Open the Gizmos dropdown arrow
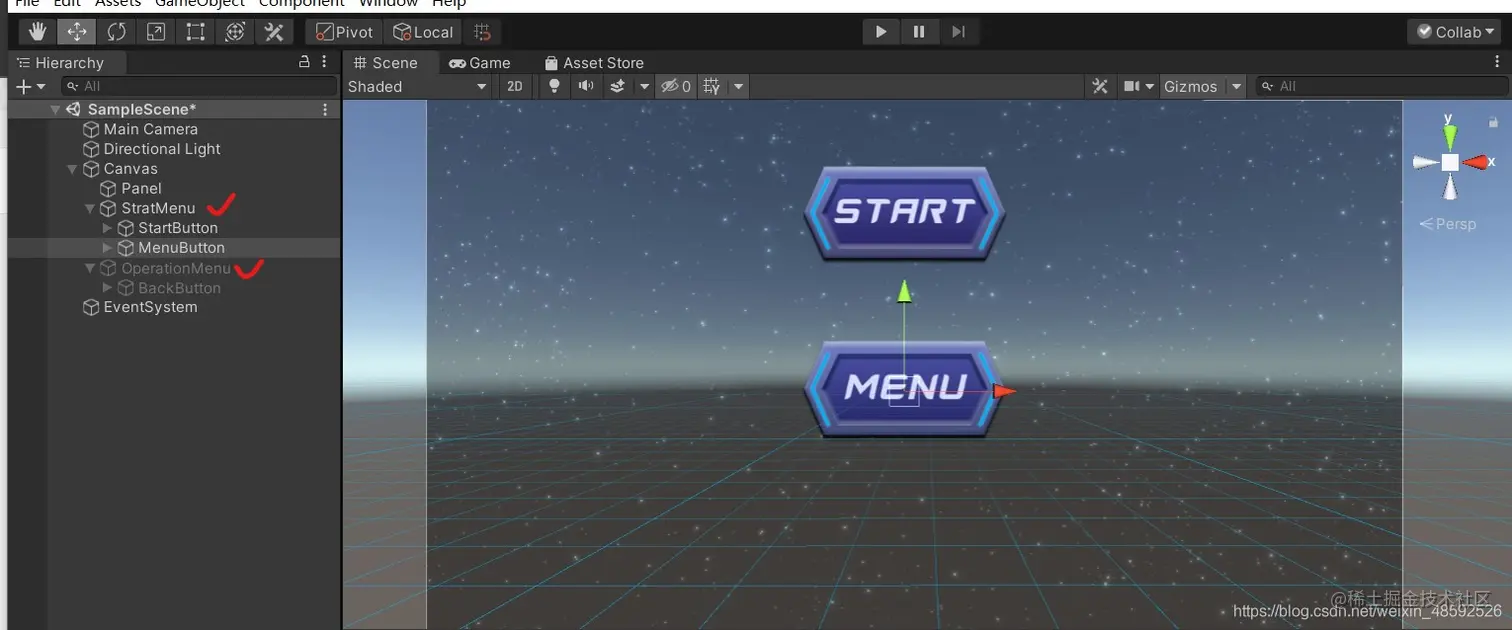This screenshot has width=1512, height=630. [1237, 87]
